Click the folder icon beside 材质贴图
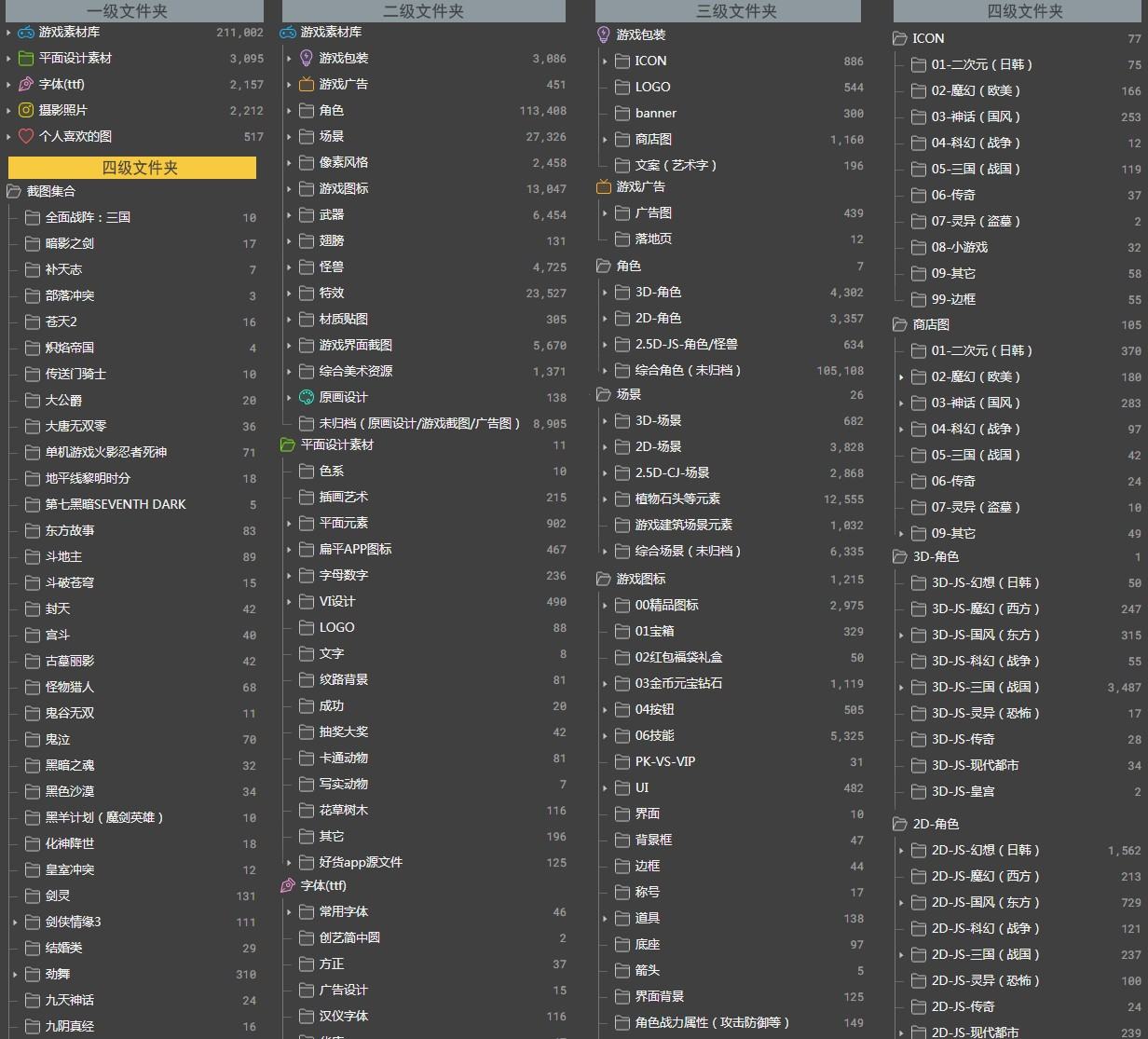The height and width of the screenshot is (1039, 1148). (x=307, y=319)
